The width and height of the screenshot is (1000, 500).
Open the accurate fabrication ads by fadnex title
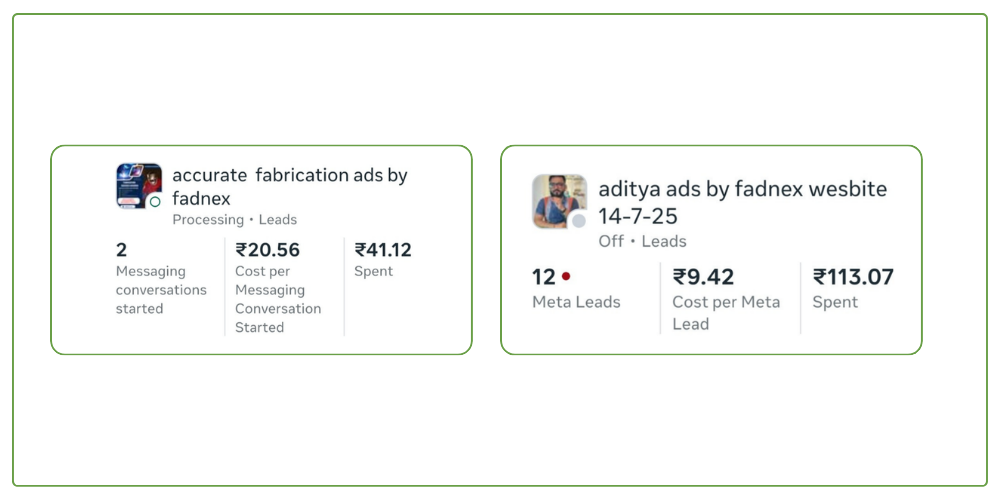pos(290,186)
